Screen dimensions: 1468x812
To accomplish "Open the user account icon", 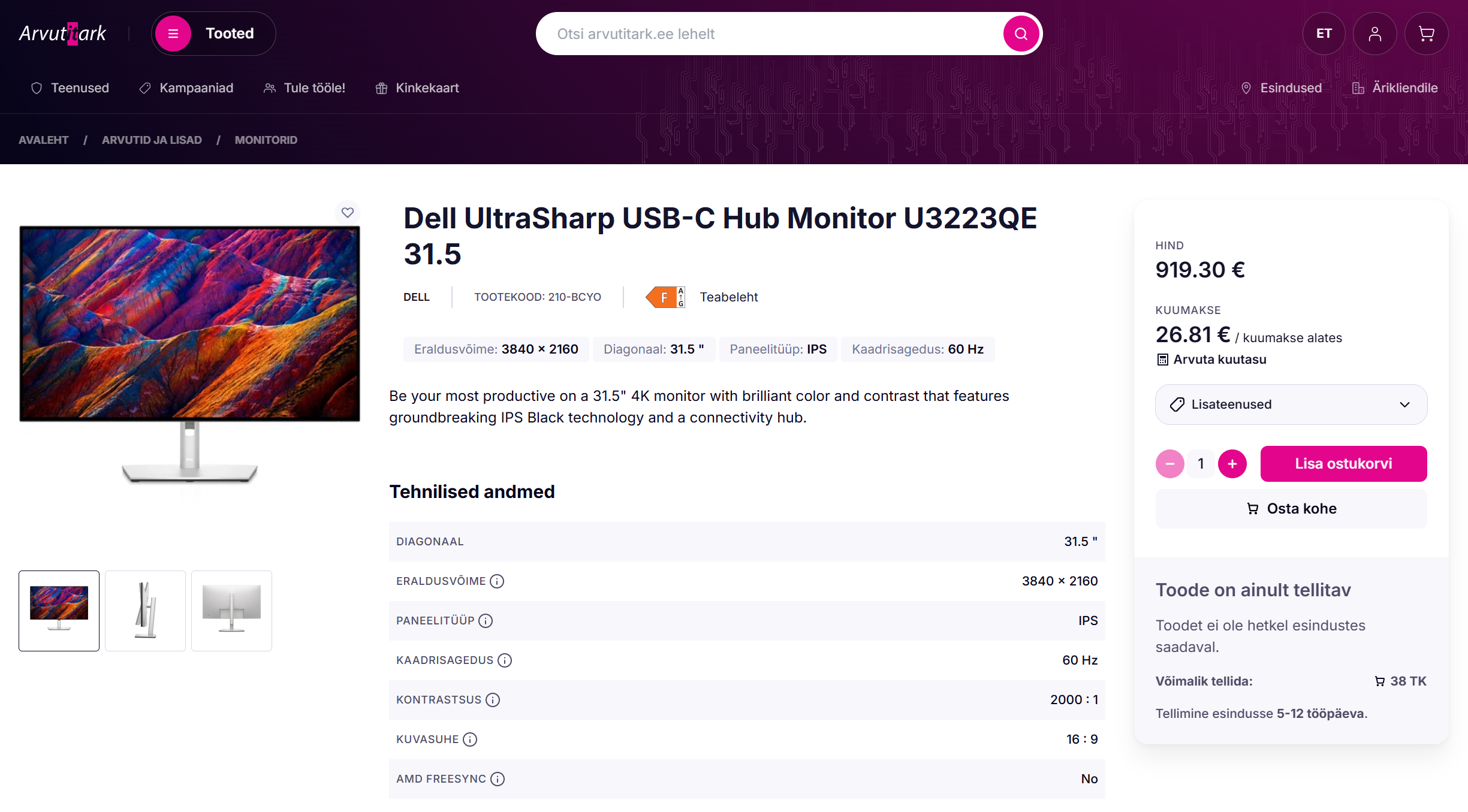I will tap(1374, 34).
